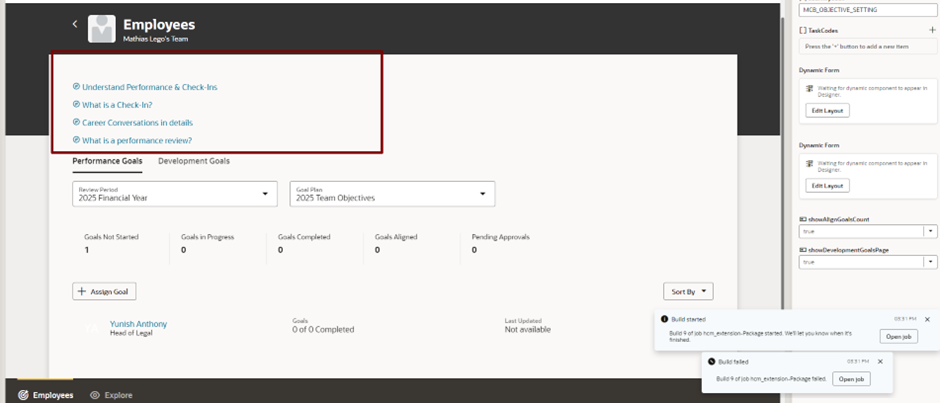
Task: Open Understand Performance & Check-Ins link
Action: point(149,87)
